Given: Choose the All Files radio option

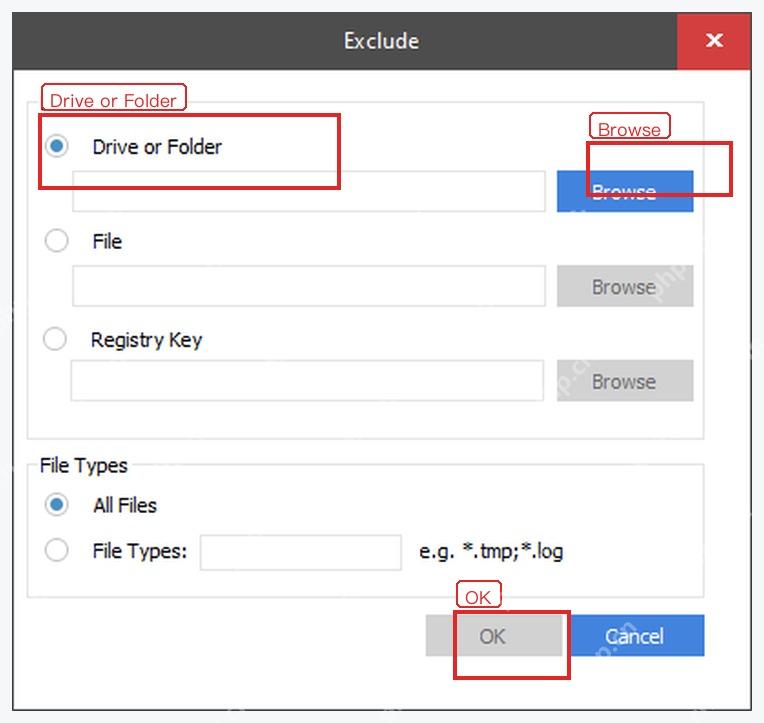Looking at the screenshot, I should point(57,505).
